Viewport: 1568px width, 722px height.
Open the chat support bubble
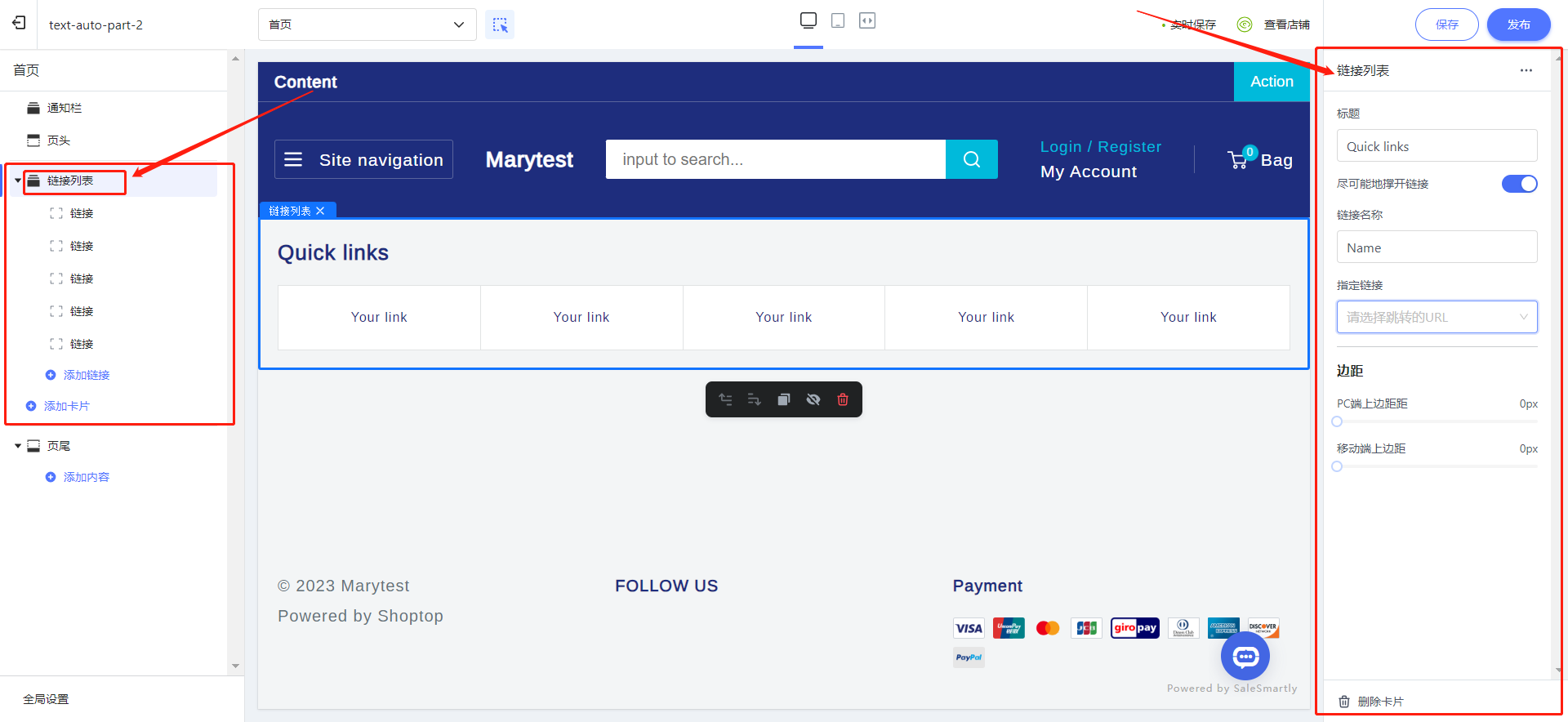click(1245, 656)
